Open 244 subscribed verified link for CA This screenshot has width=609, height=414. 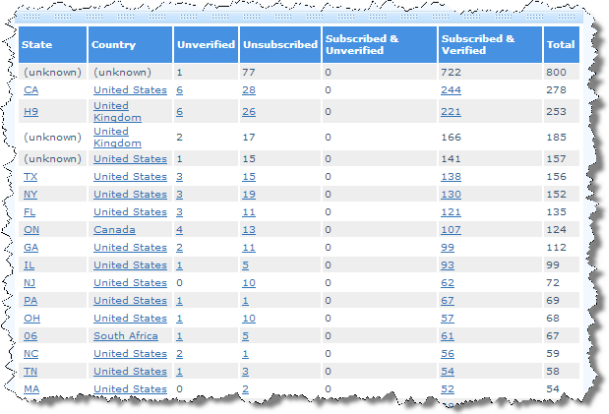(x=451, y=90)
